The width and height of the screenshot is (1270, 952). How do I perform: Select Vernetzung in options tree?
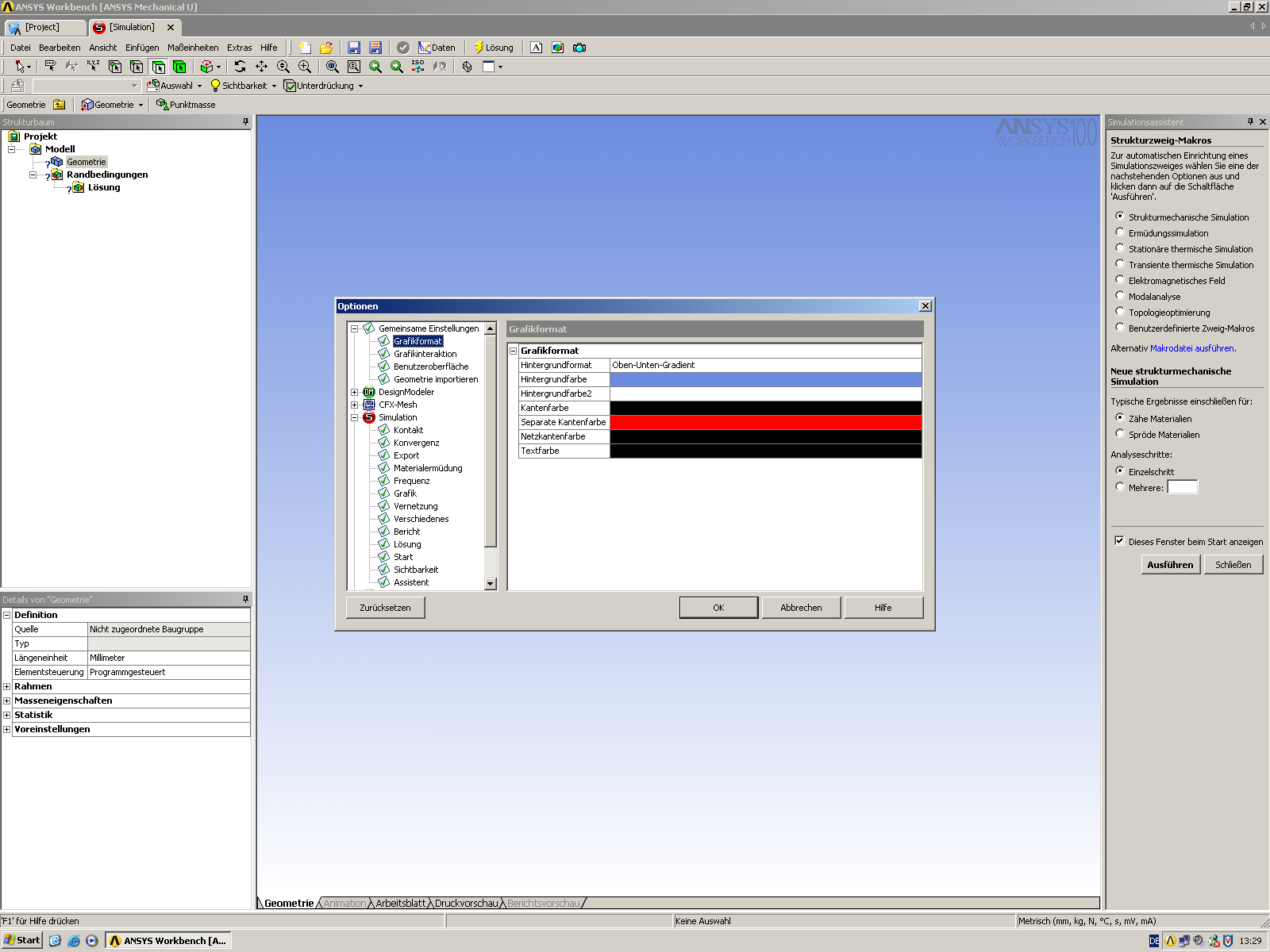click(x=415, y=506)
